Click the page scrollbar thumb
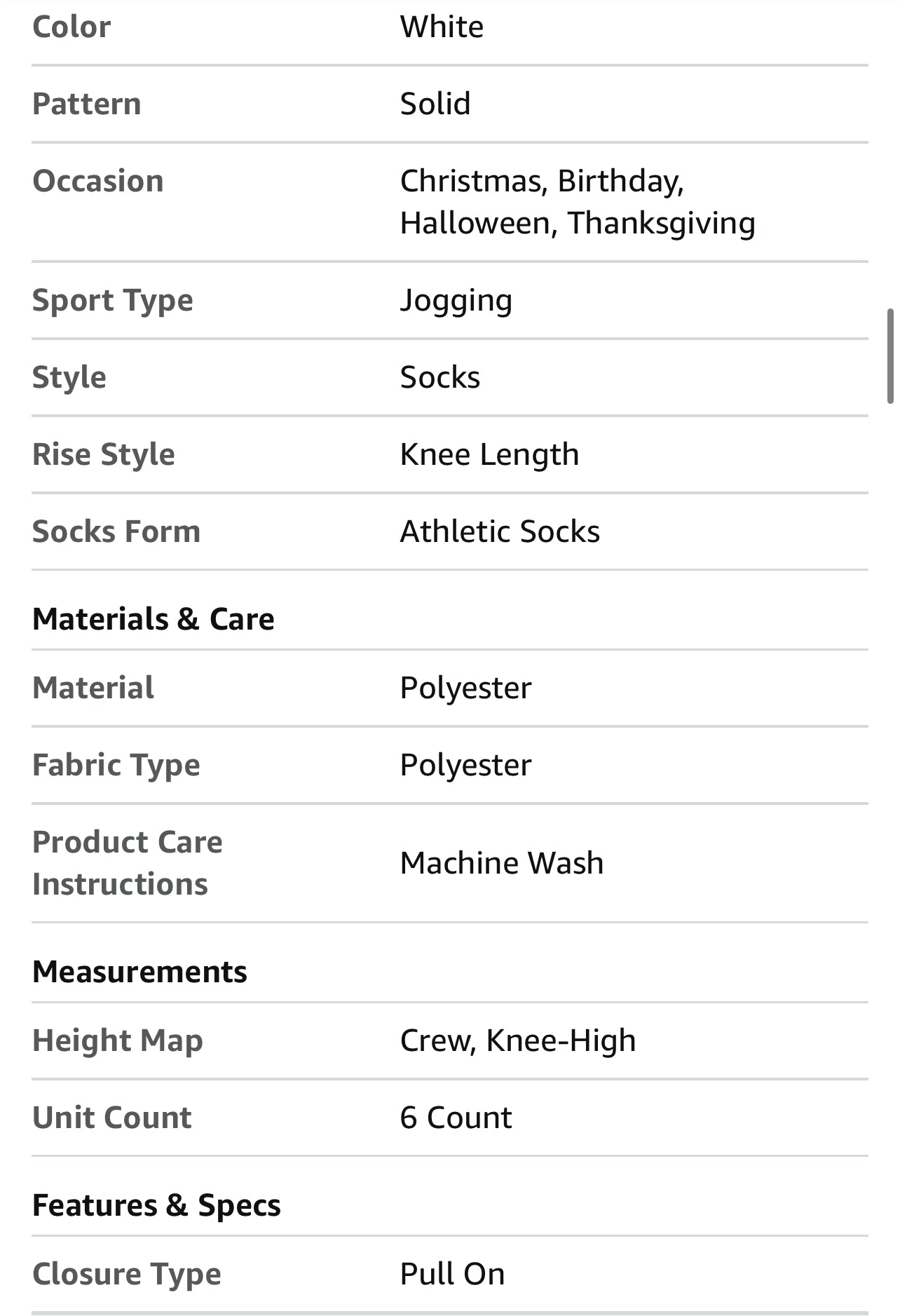900x1316 pixels. tap(890, 355)
